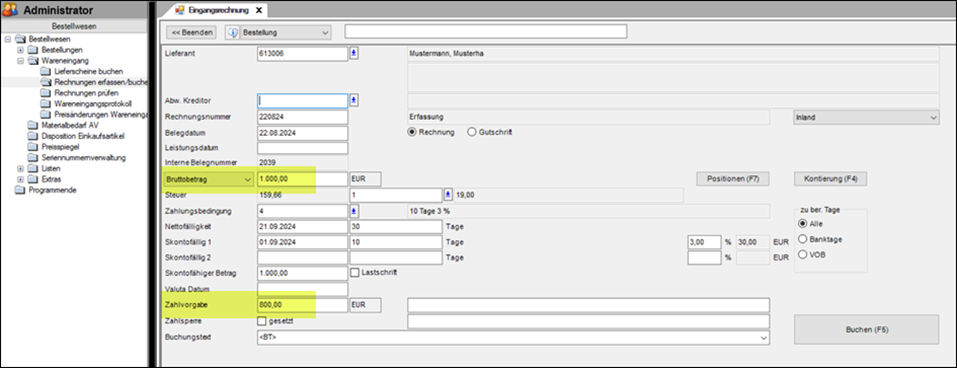Click the Kontierung (F4) button

830,179
